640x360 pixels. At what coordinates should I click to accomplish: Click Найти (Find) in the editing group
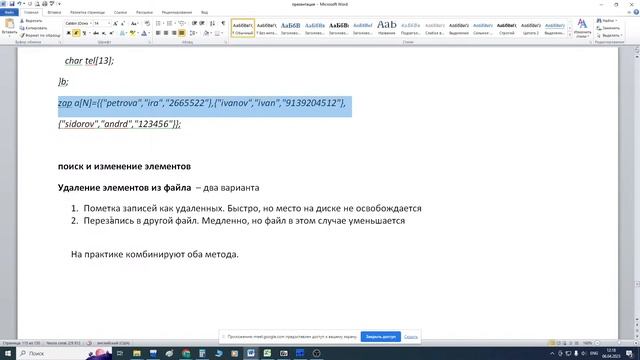(607, 20)
